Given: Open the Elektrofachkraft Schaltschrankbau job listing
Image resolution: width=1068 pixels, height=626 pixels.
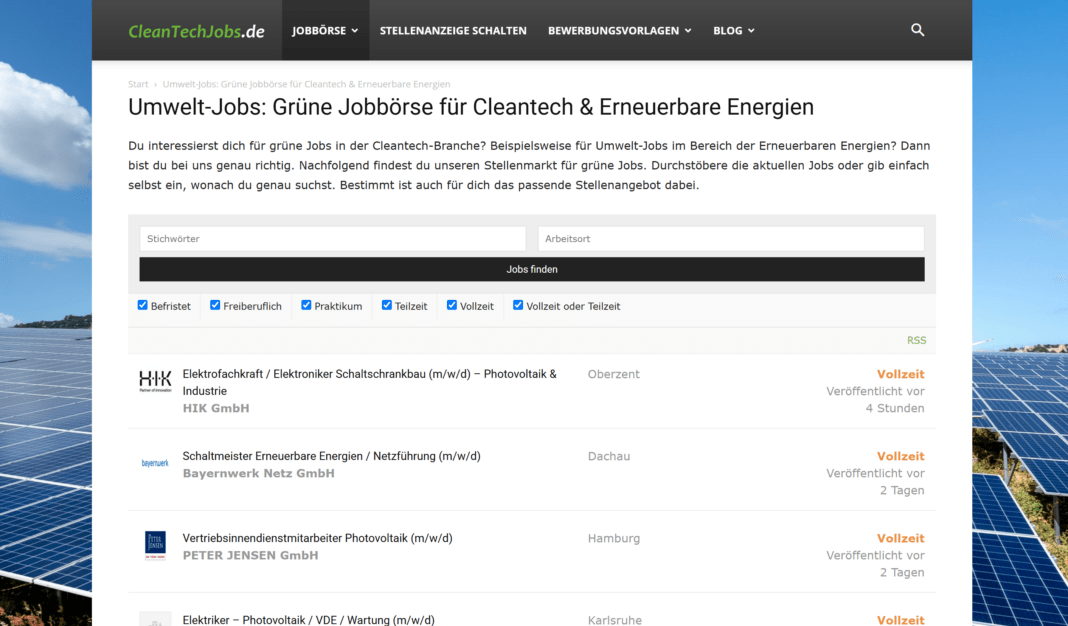Looking at the screenshot, I should 369,382.
